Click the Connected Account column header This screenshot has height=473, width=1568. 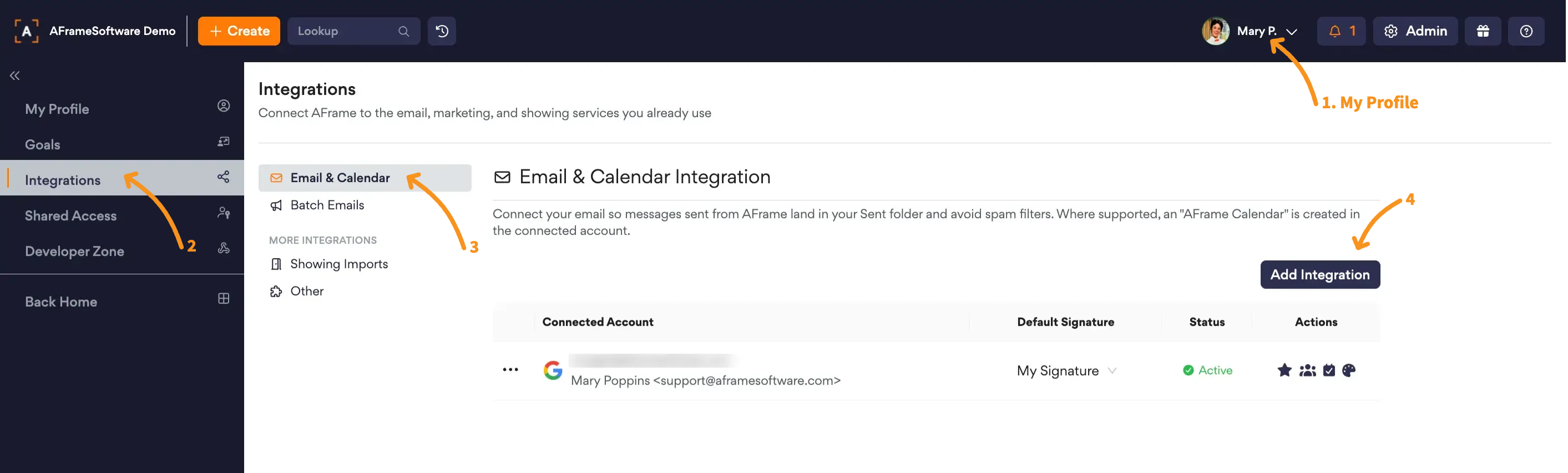[597, 322]
